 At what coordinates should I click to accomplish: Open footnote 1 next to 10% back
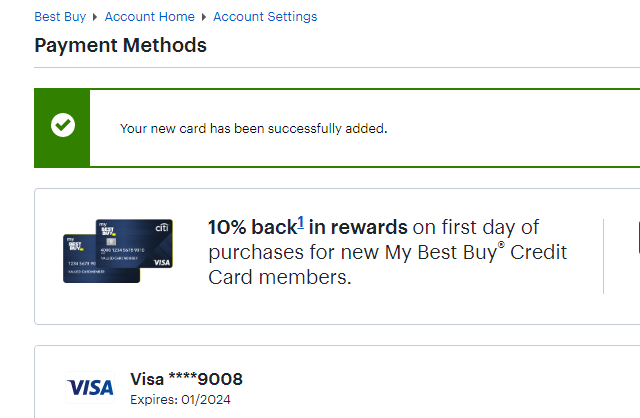tap(300, 222)
